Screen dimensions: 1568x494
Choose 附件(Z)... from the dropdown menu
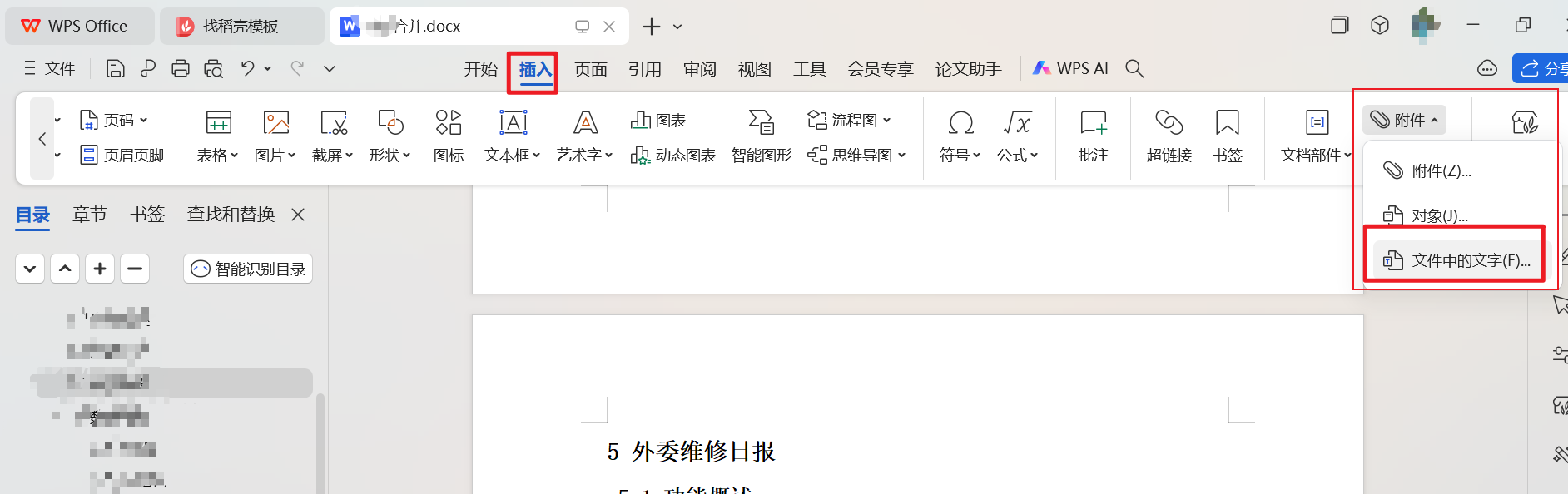(x=1455, y=170)
